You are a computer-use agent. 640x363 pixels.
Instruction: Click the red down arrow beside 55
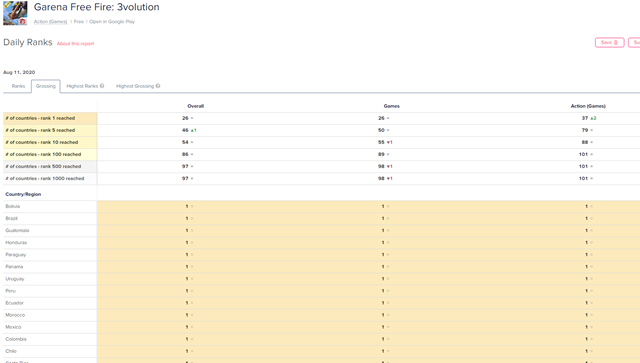(388, 143)
